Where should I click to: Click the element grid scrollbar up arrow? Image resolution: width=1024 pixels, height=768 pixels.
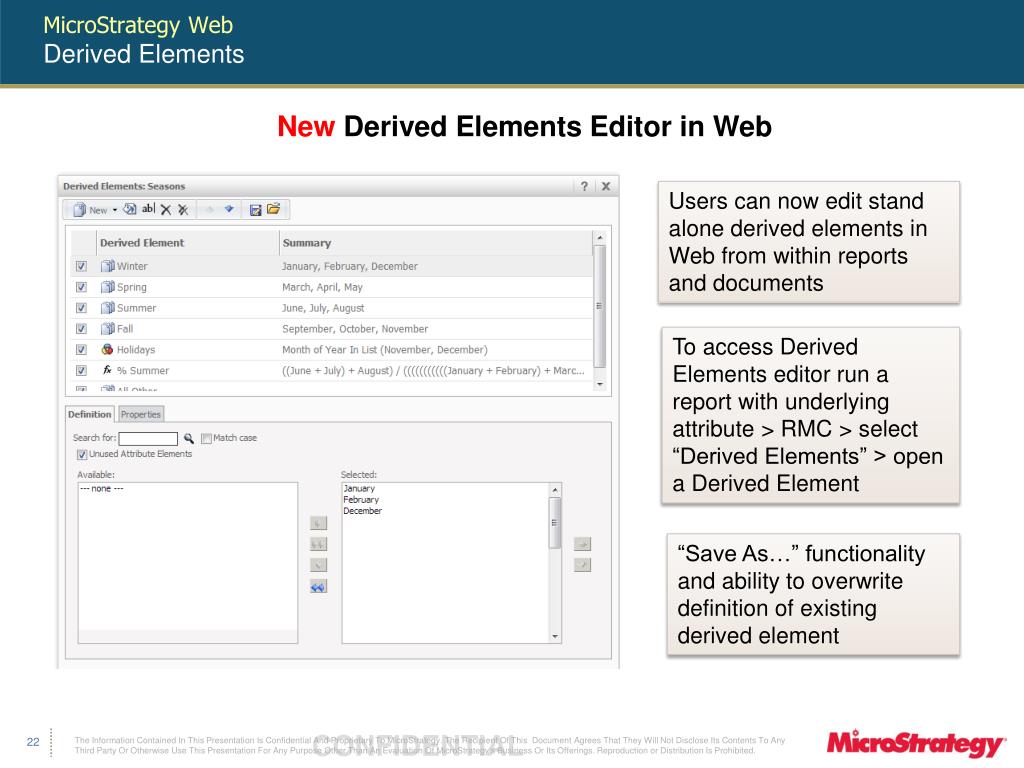coord(600,238)
